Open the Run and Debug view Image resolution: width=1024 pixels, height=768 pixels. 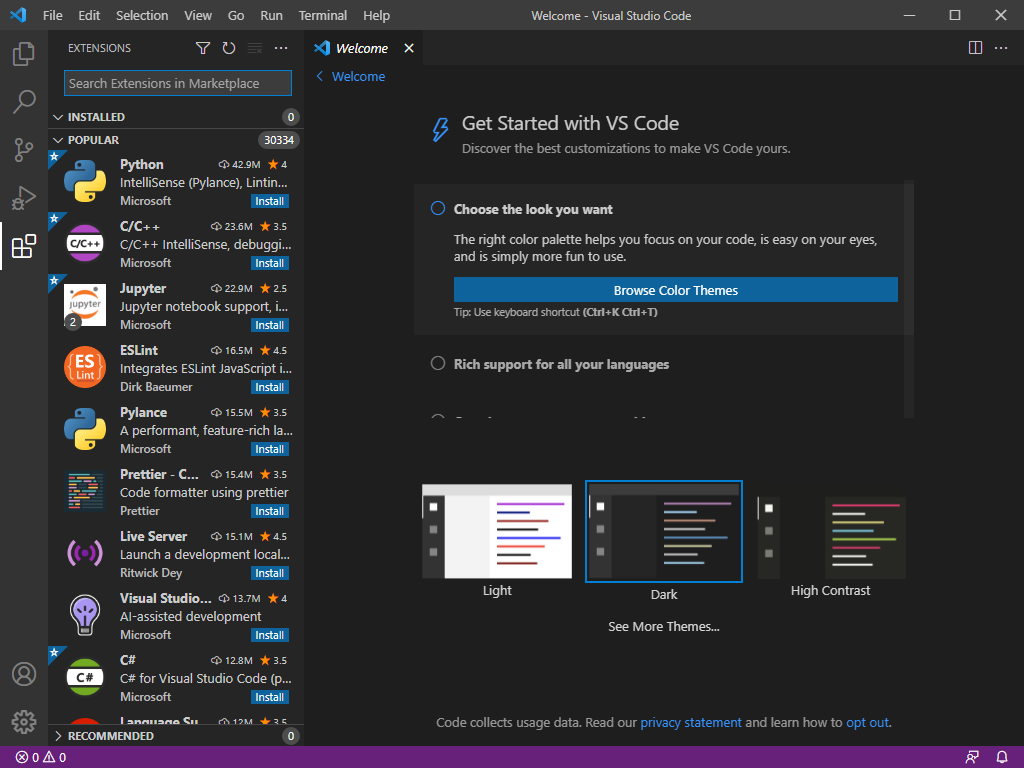click(24, 198)
